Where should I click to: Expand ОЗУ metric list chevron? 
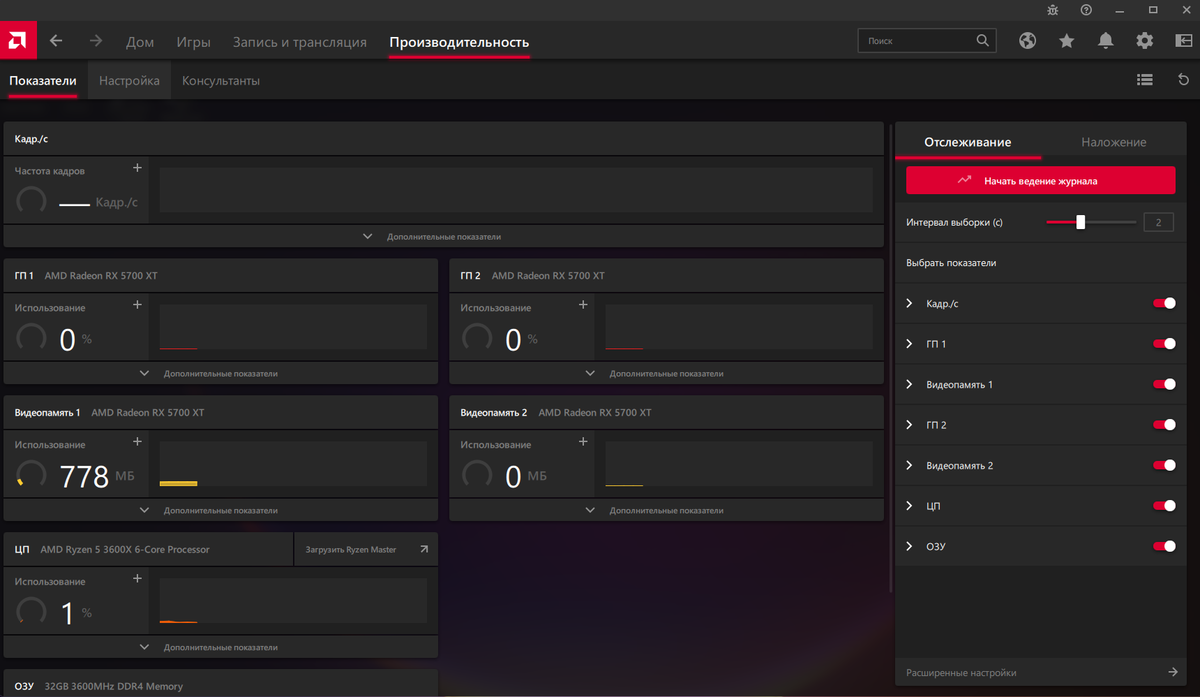click(910, 546)
